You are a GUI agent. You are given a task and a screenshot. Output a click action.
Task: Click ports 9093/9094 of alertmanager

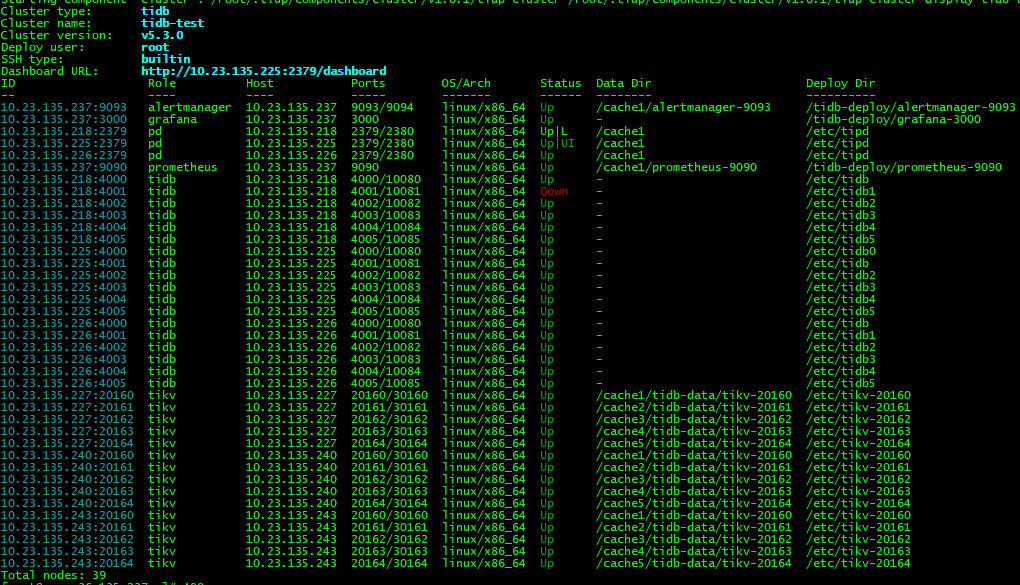(x=382, y=107)
